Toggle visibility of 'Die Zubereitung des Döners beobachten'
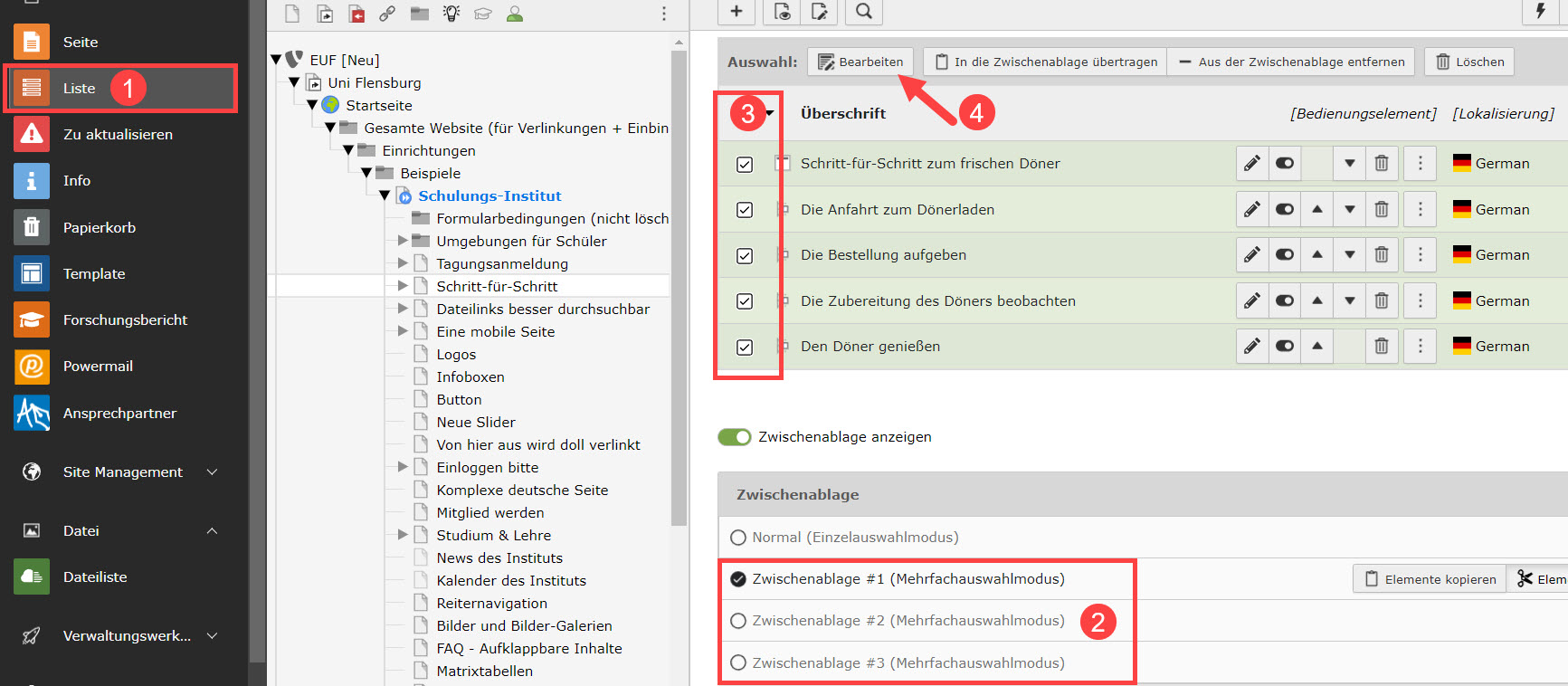 click(1284, 300)
